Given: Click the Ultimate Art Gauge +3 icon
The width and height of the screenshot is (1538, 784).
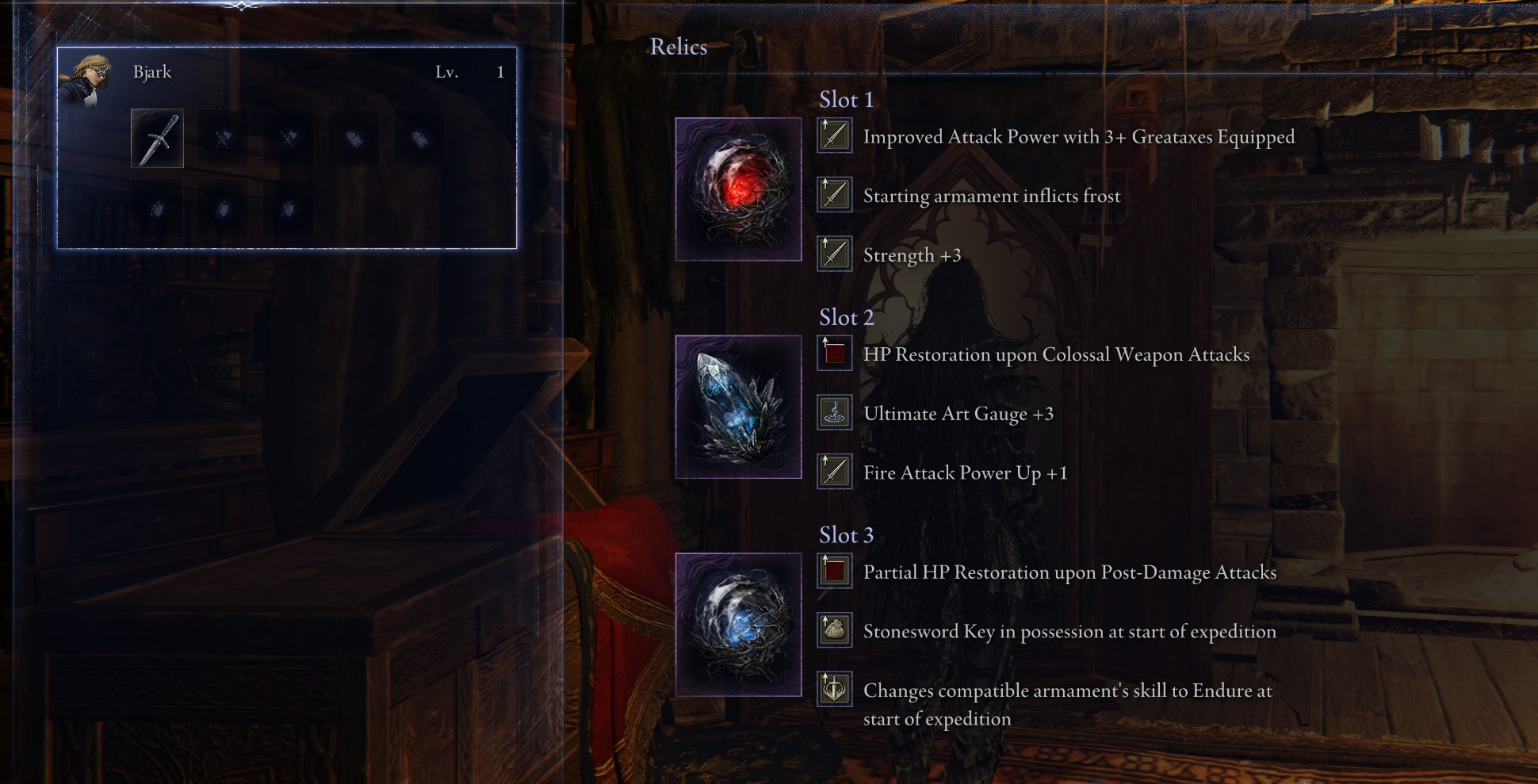Looking at the screenshot, I should [x=835, y=413].
